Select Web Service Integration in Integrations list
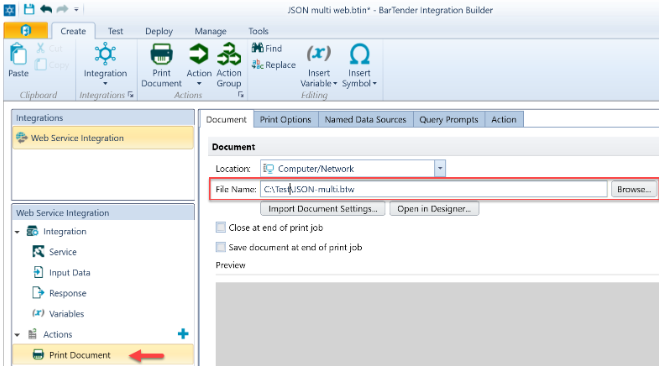The height and width of the screenshot is (366, 659). (103, 138)
